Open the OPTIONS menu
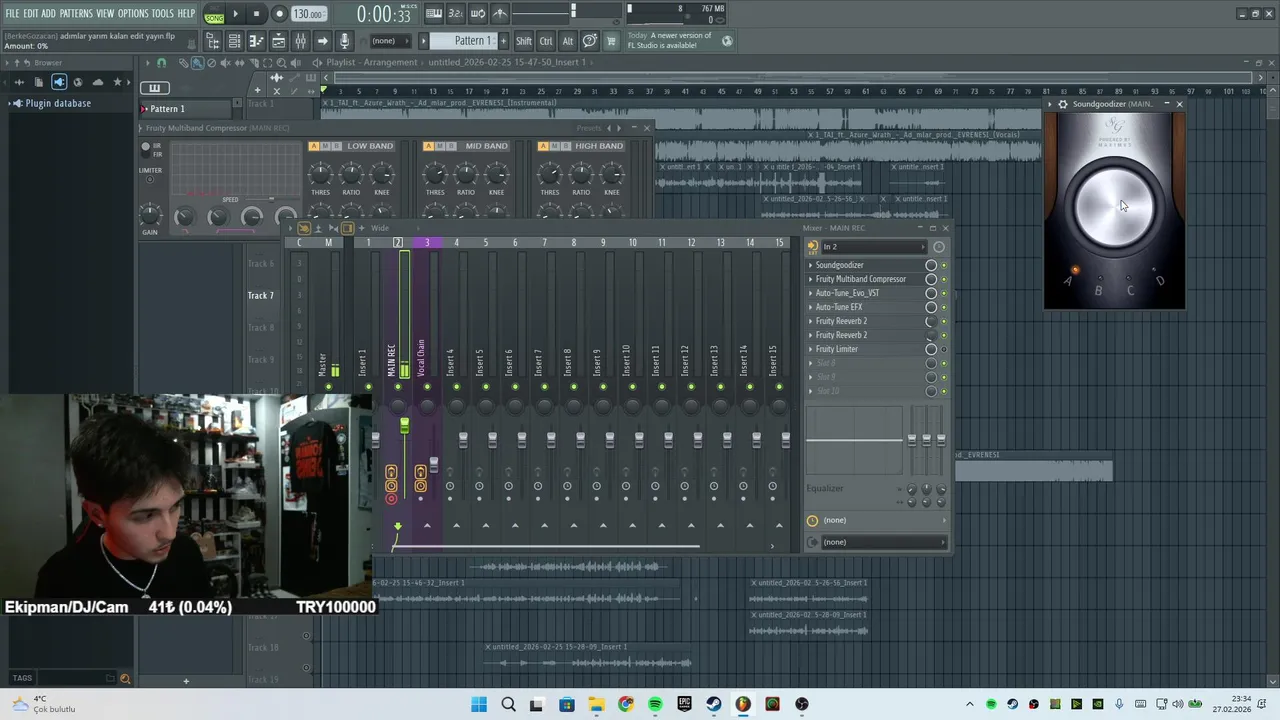Screen dimensions: 1280x720 pos(133,13)
